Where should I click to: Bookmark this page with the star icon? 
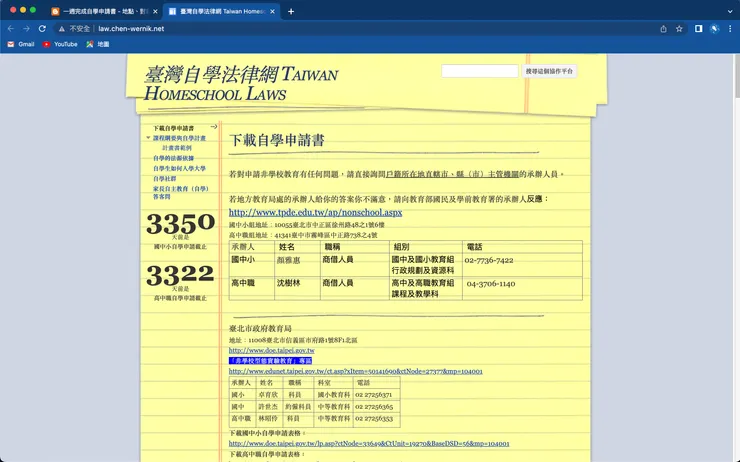[x=679, y=29]
